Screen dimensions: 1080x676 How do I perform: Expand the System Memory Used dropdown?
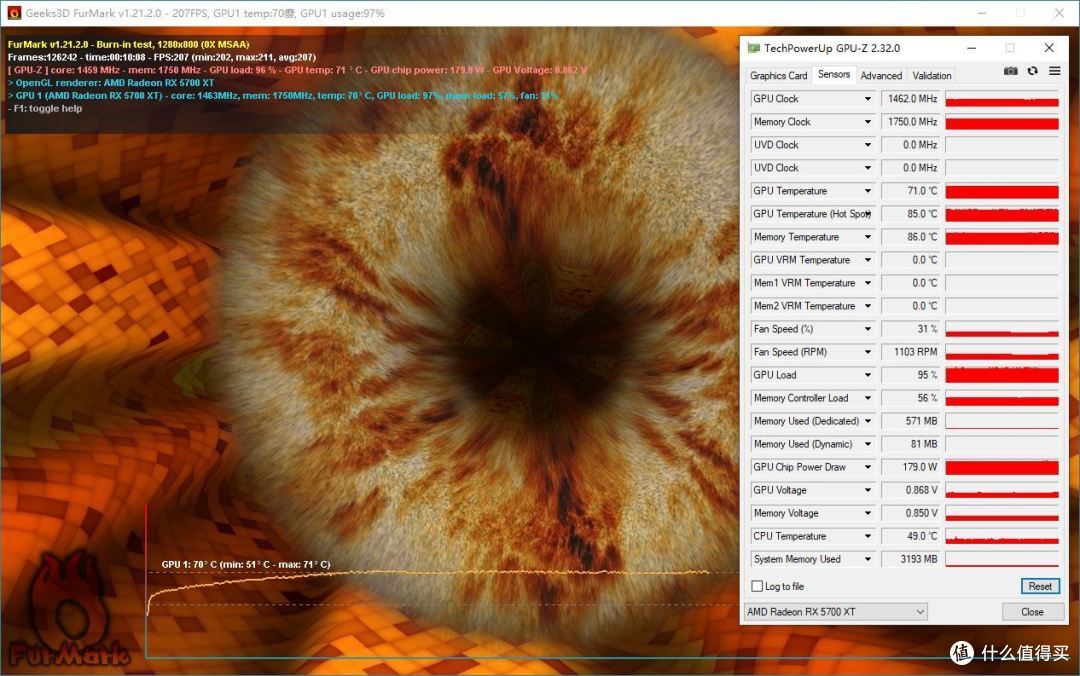click(868, 560)
